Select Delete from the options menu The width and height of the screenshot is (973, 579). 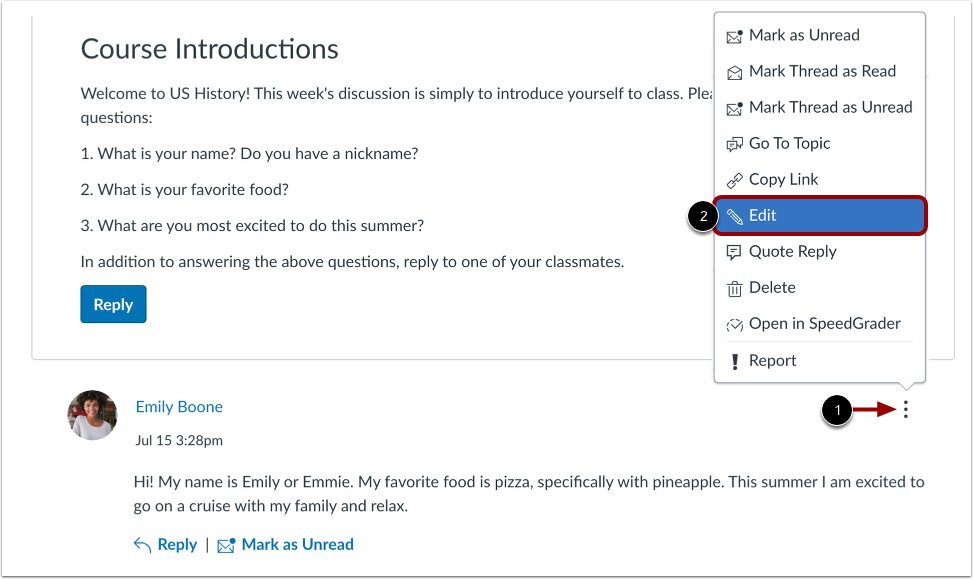[x=771, y=287]
